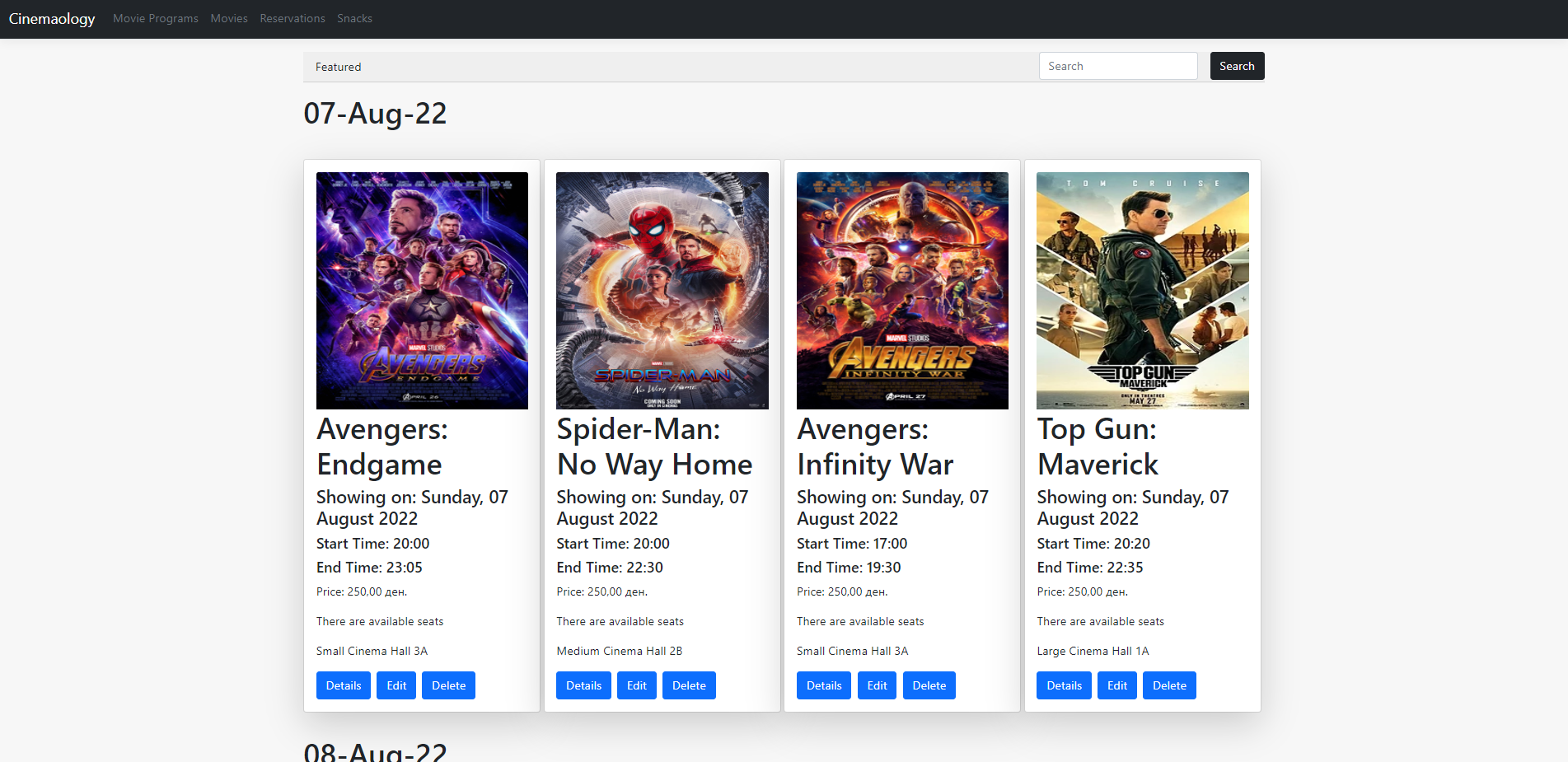Click inside the Search text field

[1118, 66]
